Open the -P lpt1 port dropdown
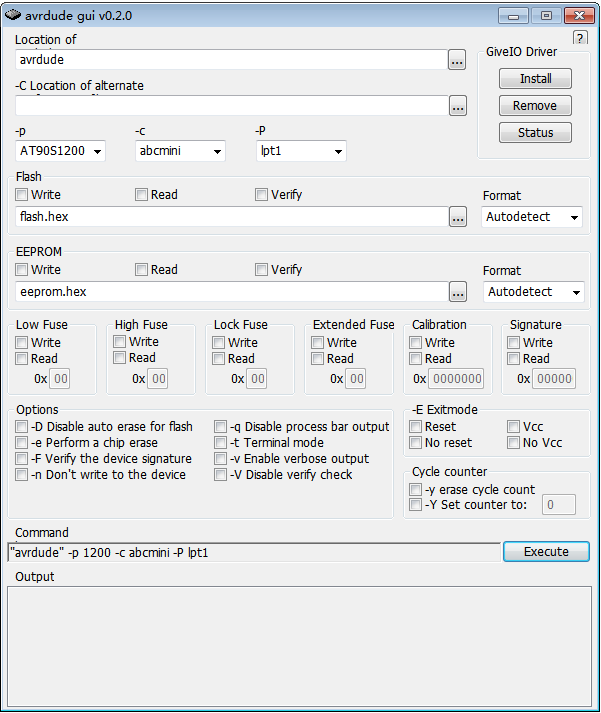This screenshot has width=601, height=713. tap(301, 151)
